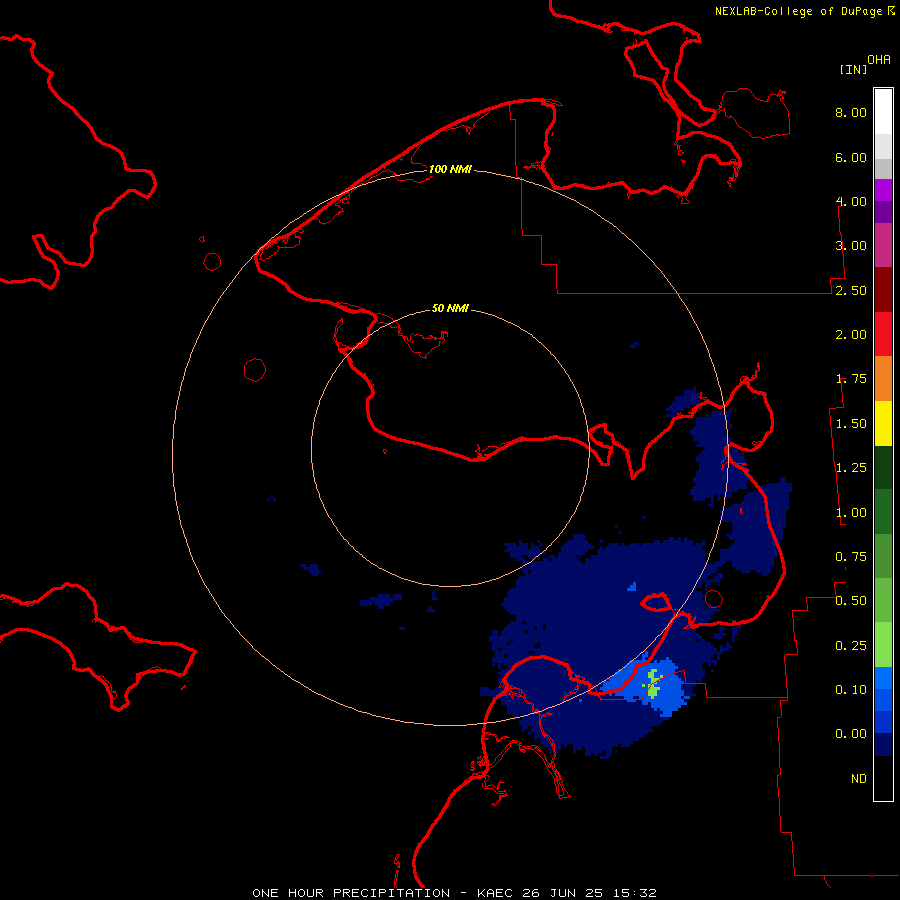The height and width of the screenshot is (900, 900).
Task: Click the 1.75 legend value
Action: coord(851,379)
